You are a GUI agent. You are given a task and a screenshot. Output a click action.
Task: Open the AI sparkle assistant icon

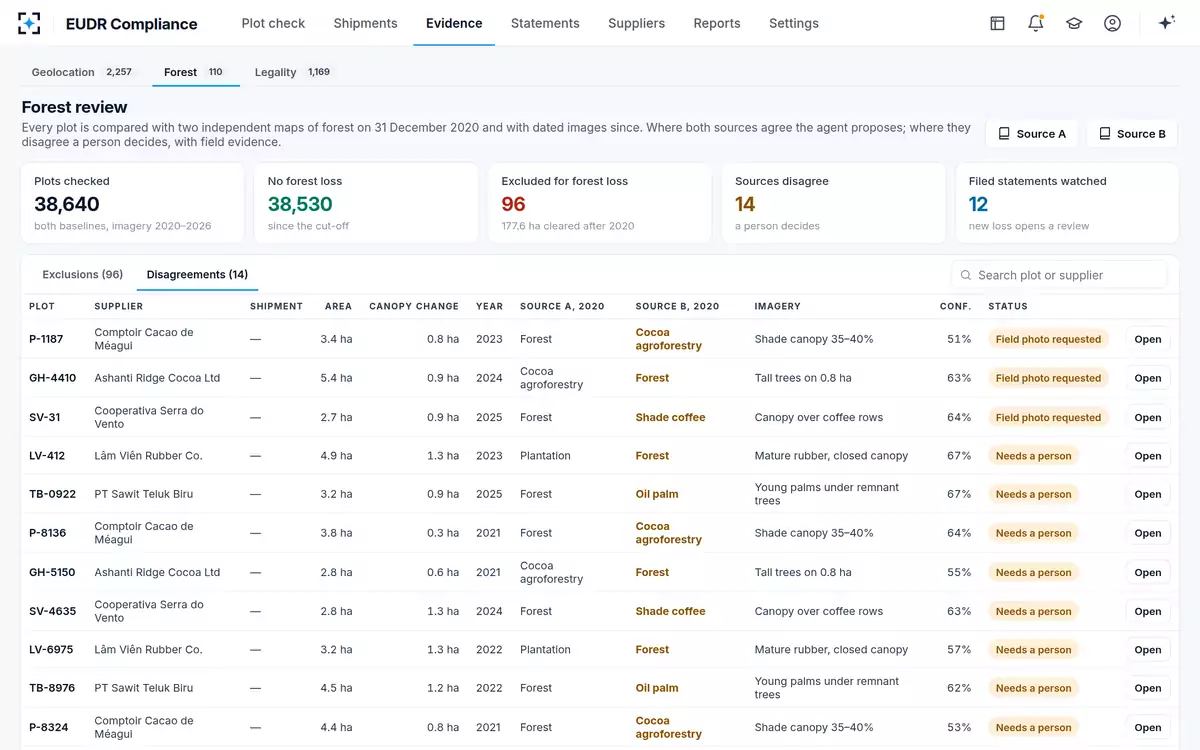coord(1166,23)
